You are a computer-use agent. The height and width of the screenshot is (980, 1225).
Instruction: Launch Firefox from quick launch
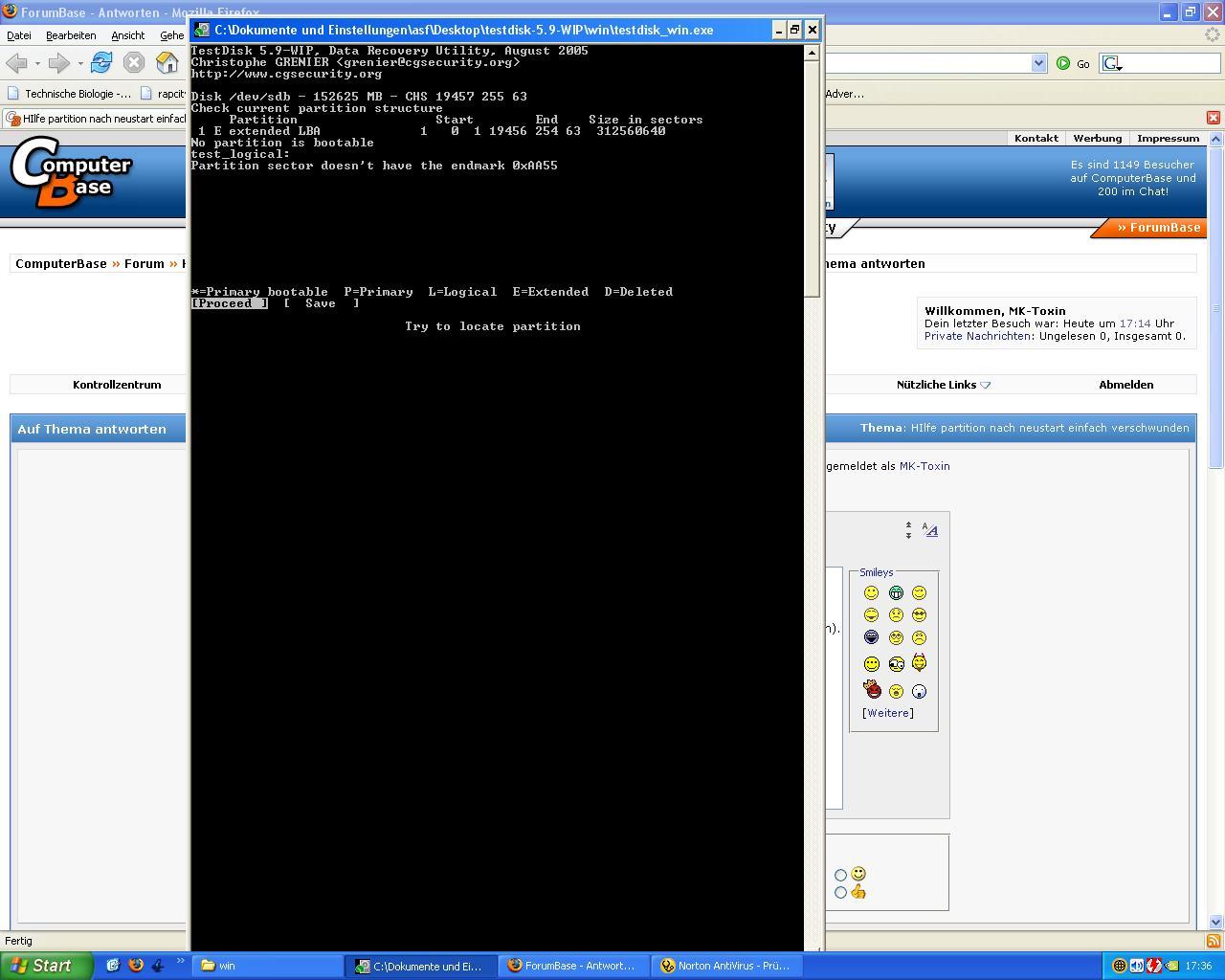(135, 966)
